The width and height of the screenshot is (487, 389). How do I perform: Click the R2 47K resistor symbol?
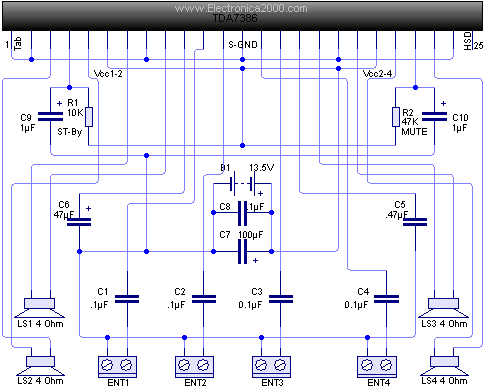click(396, 117)
